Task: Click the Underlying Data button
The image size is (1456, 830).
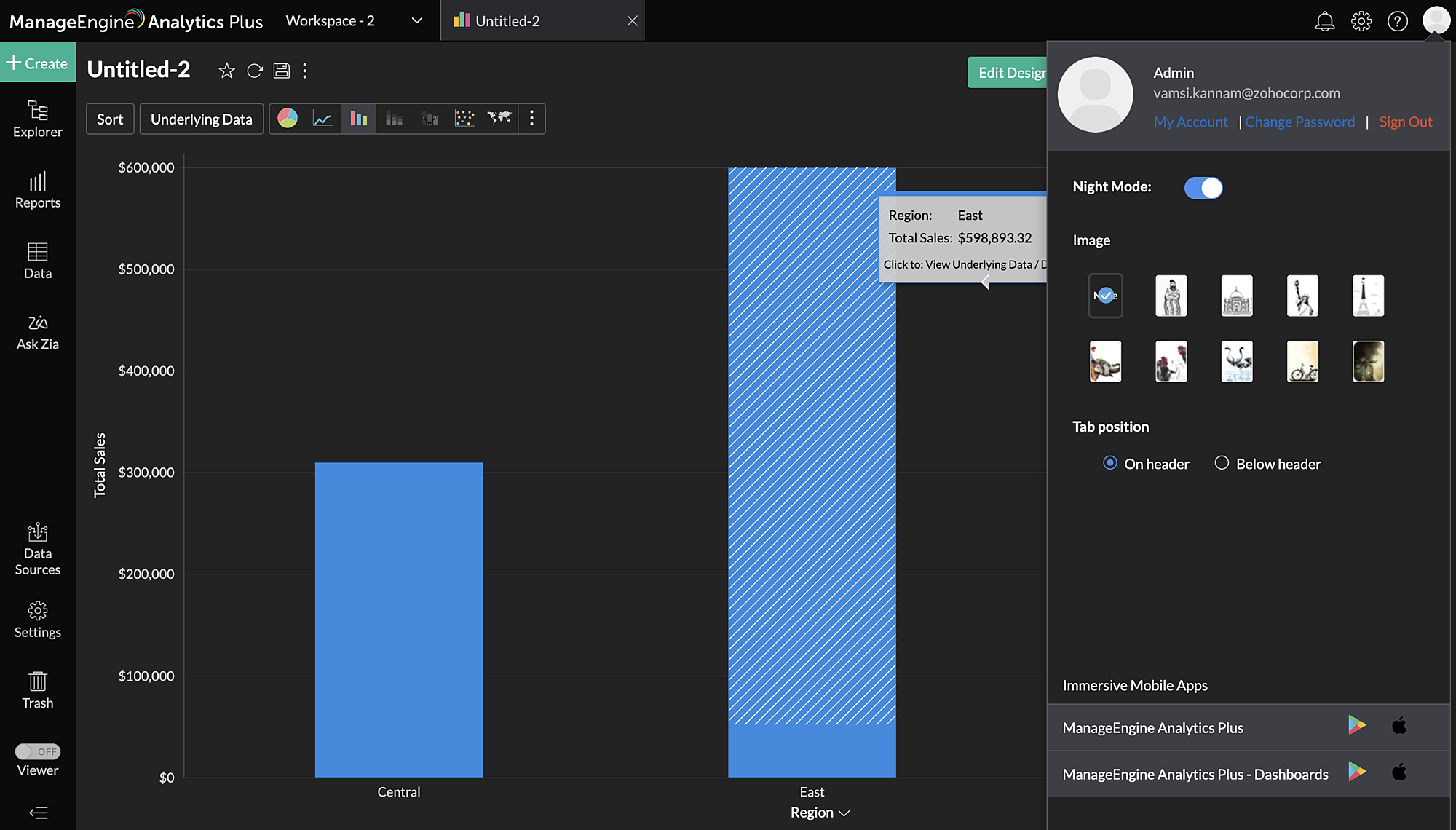Action: click(201, 119)
